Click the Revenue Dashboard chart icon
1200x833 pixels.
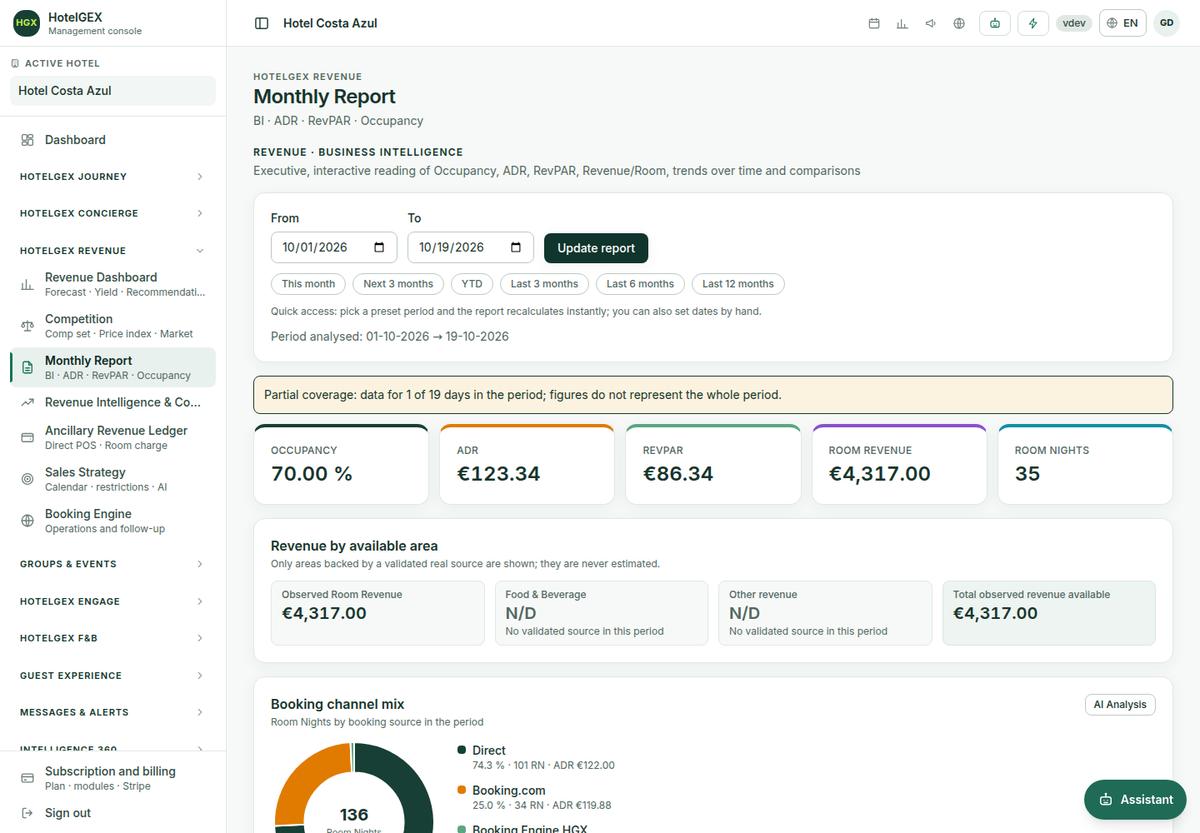(x=27, y=284)
